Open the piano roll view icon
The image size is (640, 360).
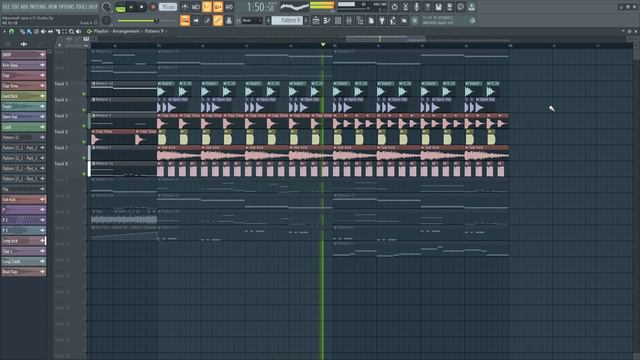(x=327, y=20)
